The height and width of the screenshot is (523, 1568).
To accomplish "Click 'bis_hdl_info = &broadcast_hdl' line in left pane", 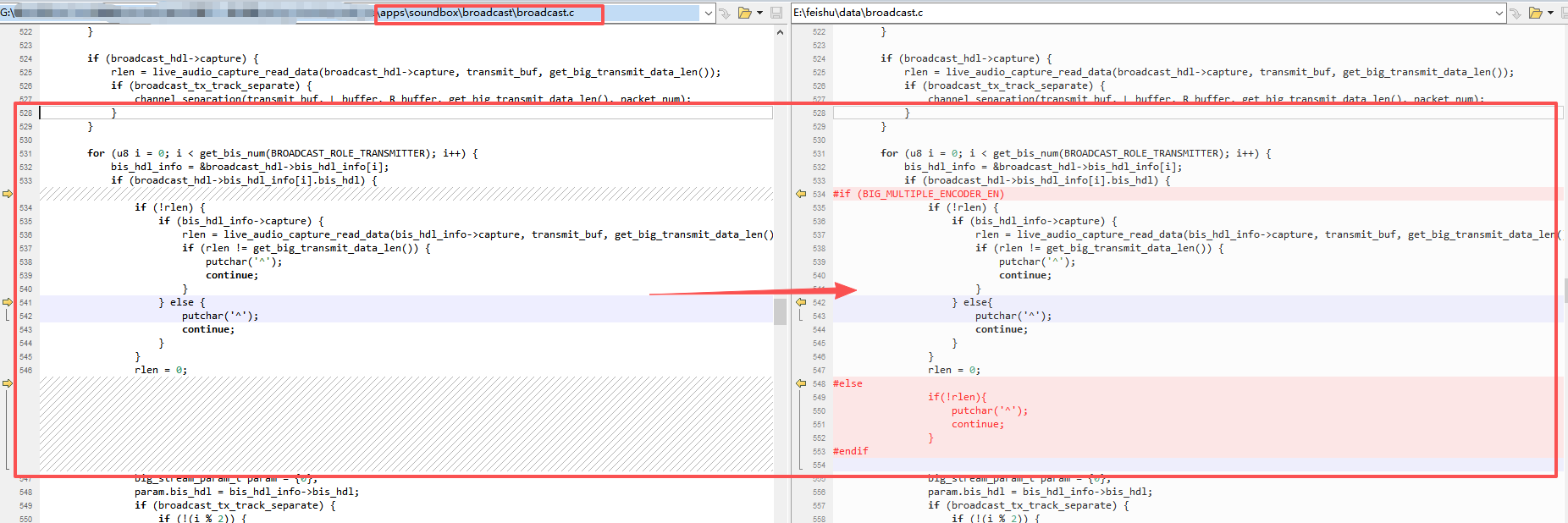I will coord(250,167).
